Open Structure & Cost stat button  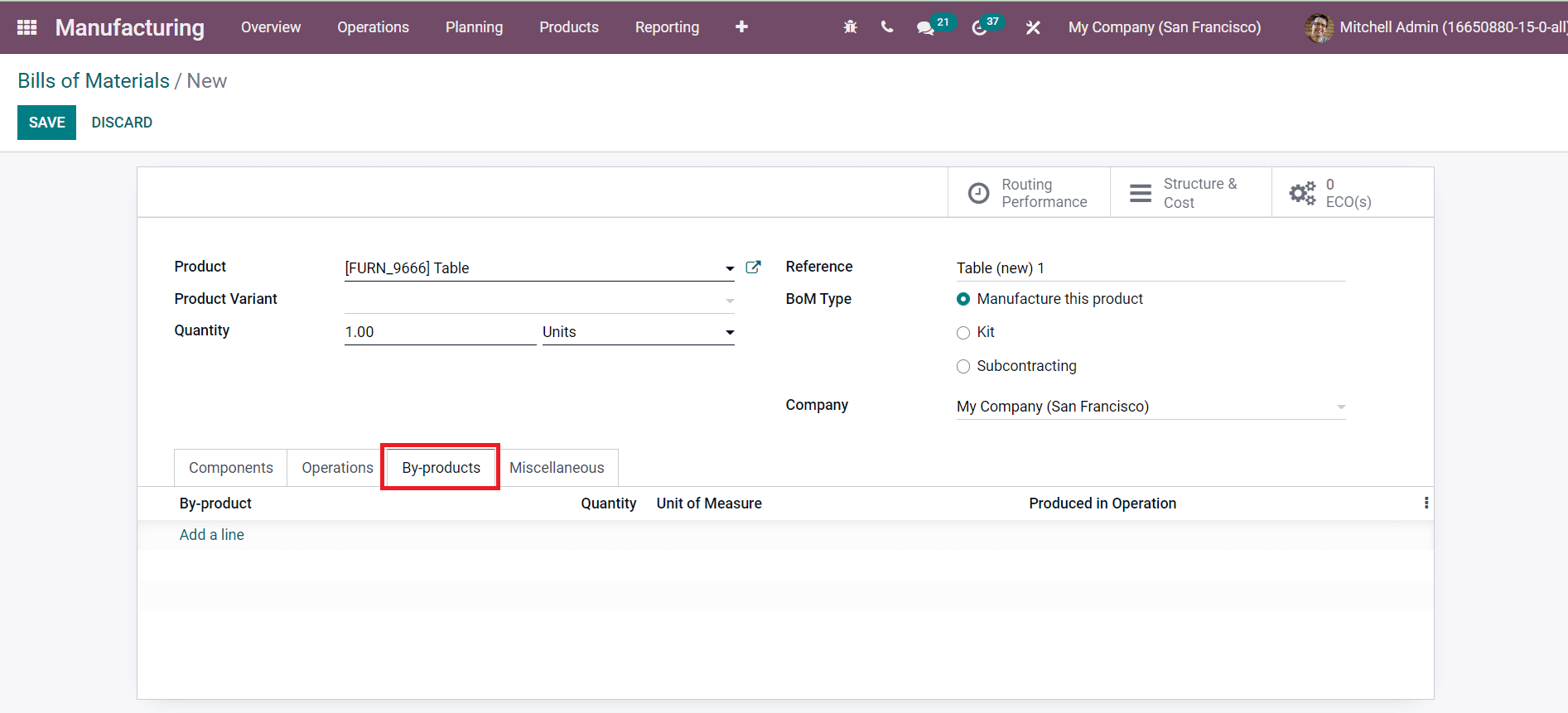click(x=1190, y=193)
